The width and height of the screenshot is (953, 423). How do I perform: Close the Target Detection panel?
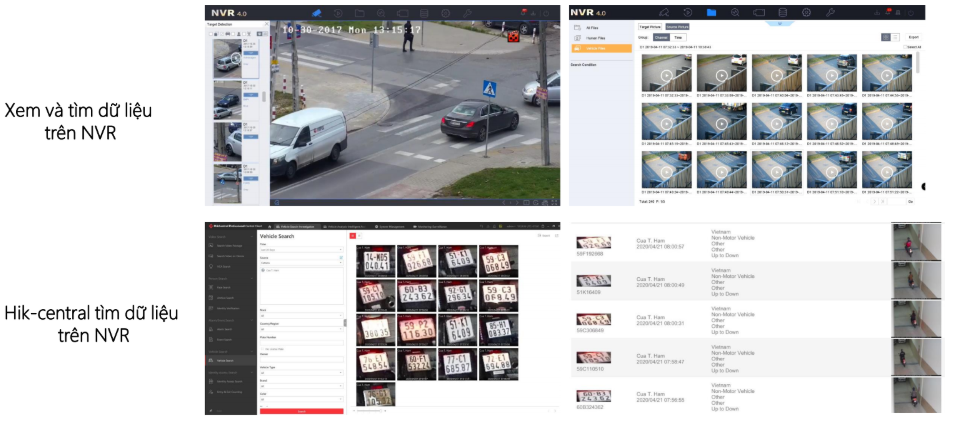pos(265,24)
